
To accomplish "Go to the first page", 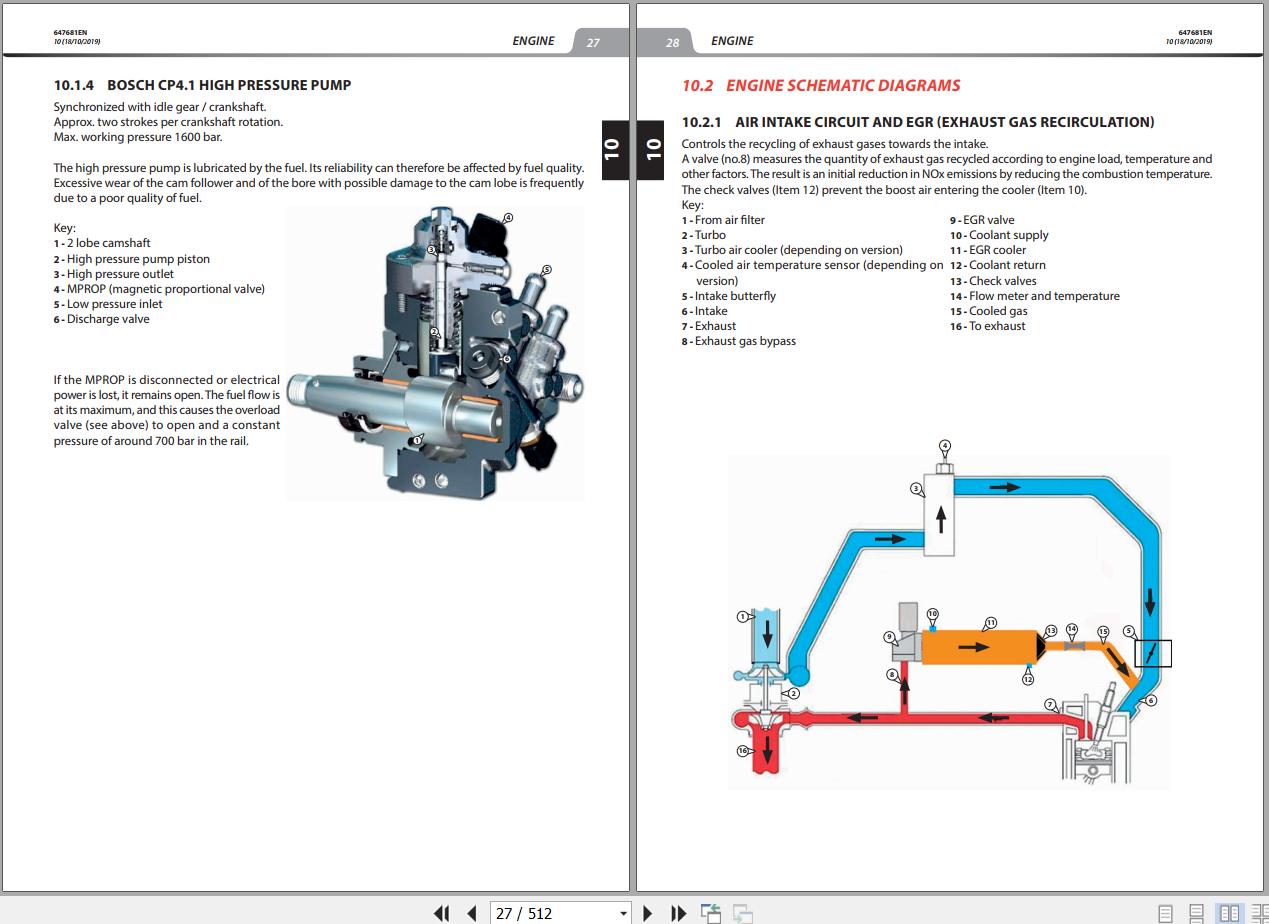I will coord(441,913).
